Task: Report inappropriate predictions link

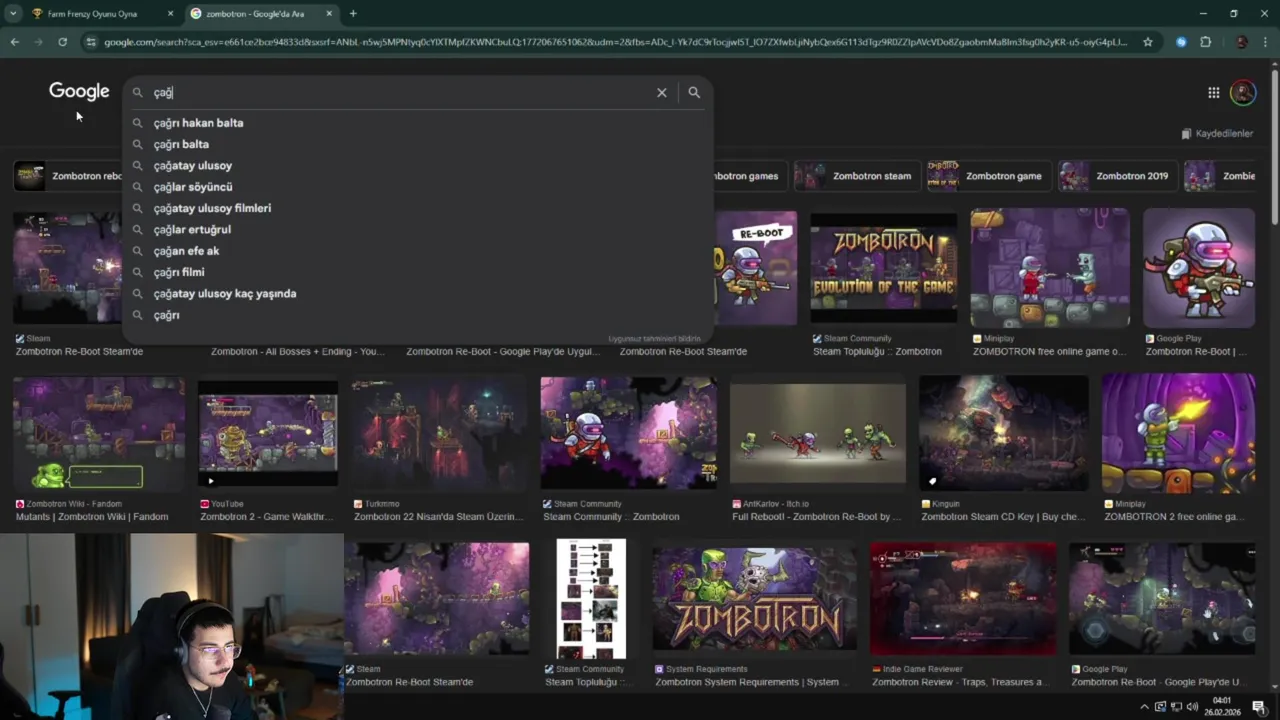Action: point(654,339)
